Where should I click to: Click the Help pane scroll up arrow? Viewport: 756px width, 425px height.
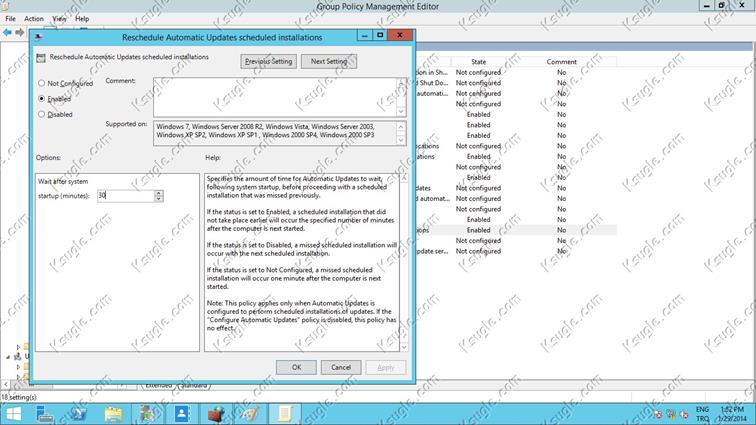(404, 178)
